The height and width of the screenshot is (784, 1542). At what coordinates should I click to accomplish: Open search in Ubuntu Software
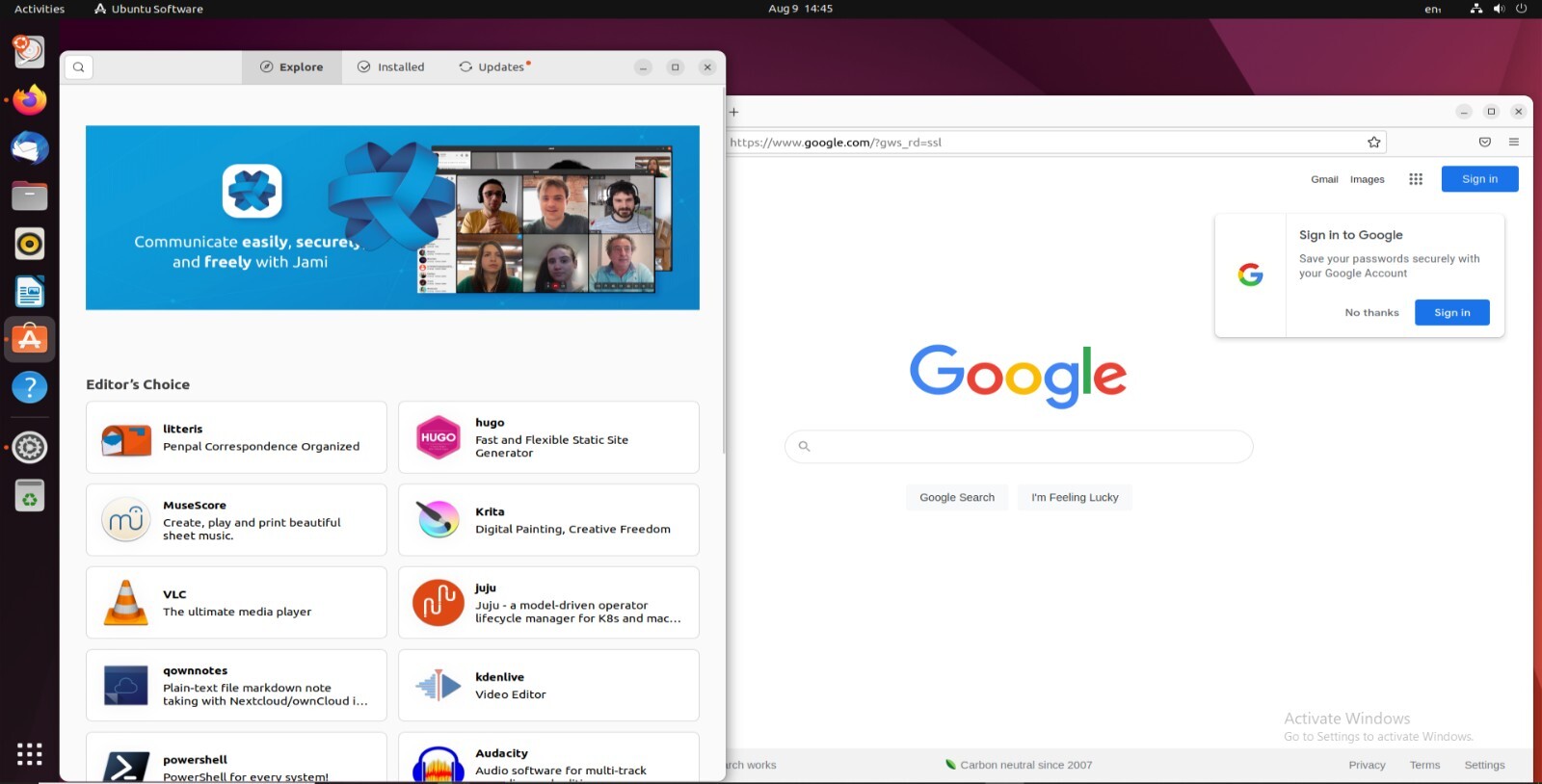79,67
